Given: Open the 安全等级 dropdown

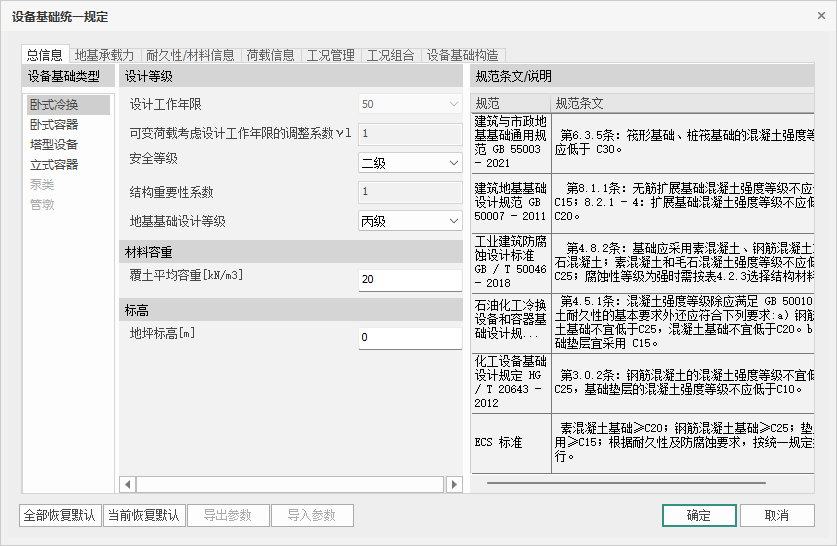Looking at the screenshot, I should click(x=409, y=162).
